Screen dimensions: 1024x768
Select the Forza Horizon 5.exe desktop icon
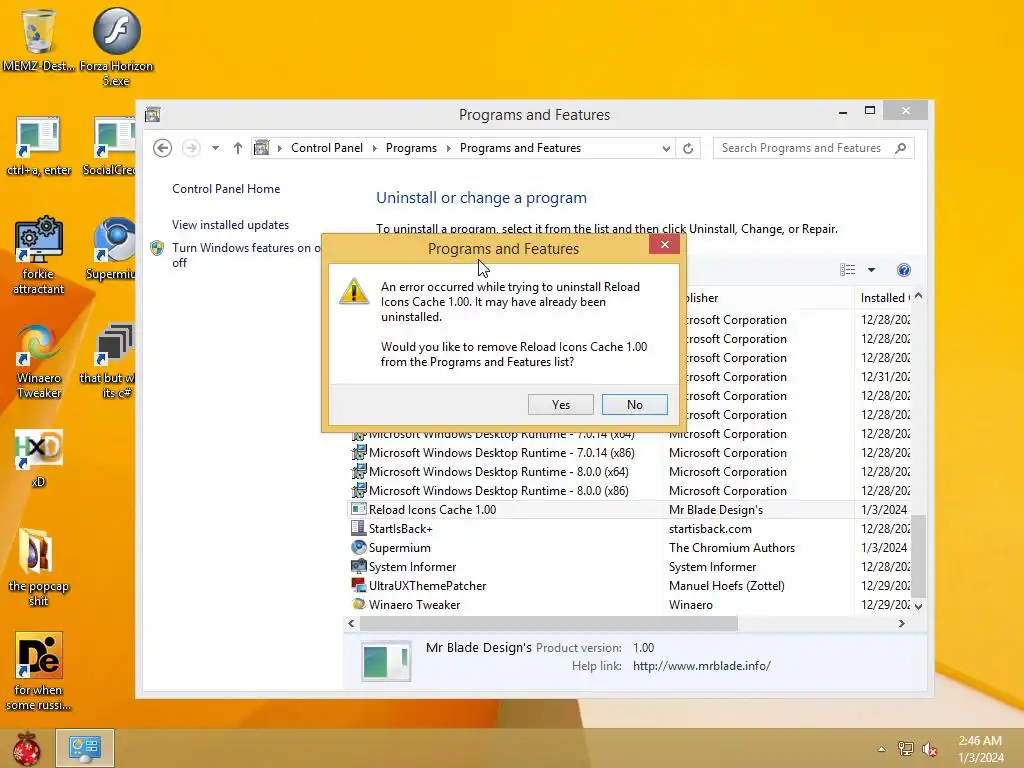[116, 47]
